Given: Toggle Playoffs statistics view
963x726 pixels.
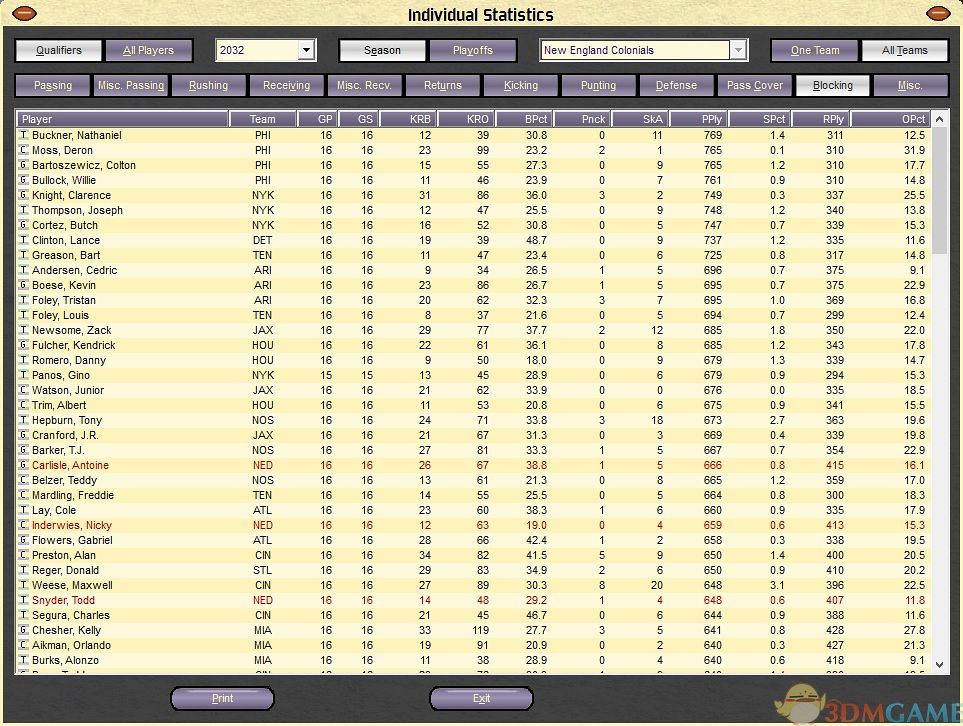Looking at the screenshot, I should [x=473, y=50].
